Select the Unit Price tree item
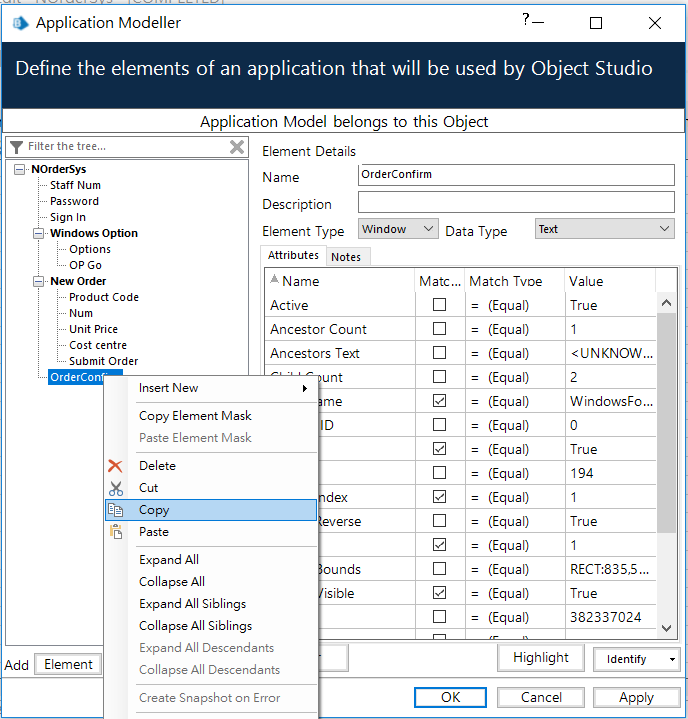Screen dimensions: 688x719 93,329
